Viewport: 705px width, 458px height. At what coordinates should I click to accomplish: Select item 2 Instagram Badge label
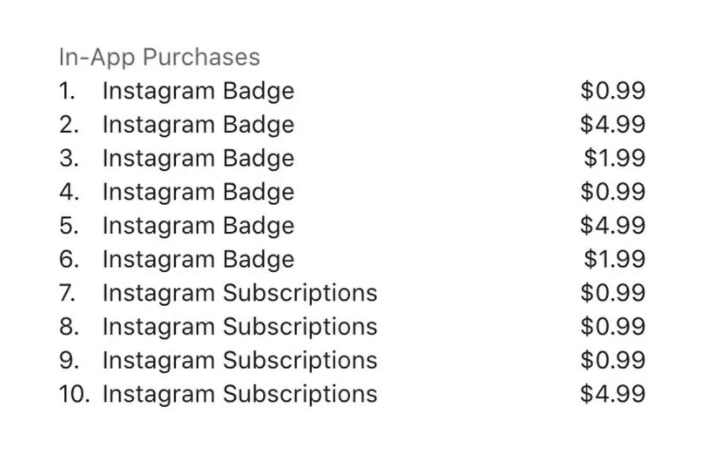[x=198, y=125]
